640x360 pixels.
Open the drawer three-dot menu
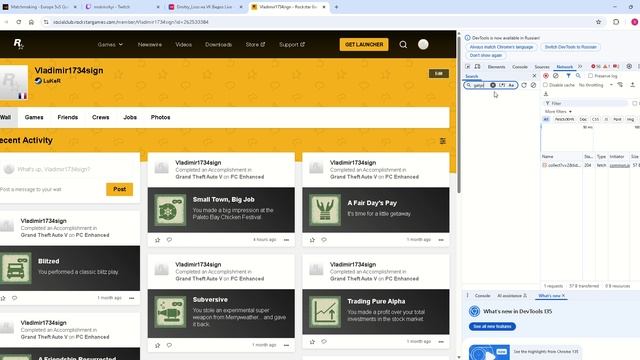pos(468,296)
